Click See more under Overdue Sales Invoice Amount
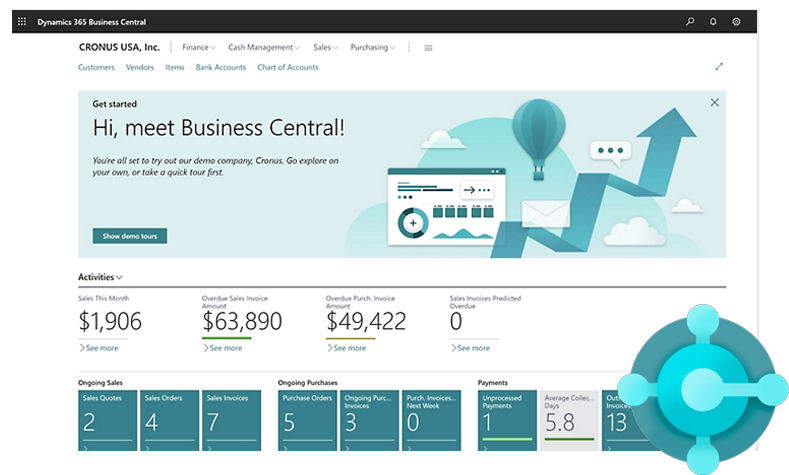Screen dimensions: 789x475 [222, 348]
